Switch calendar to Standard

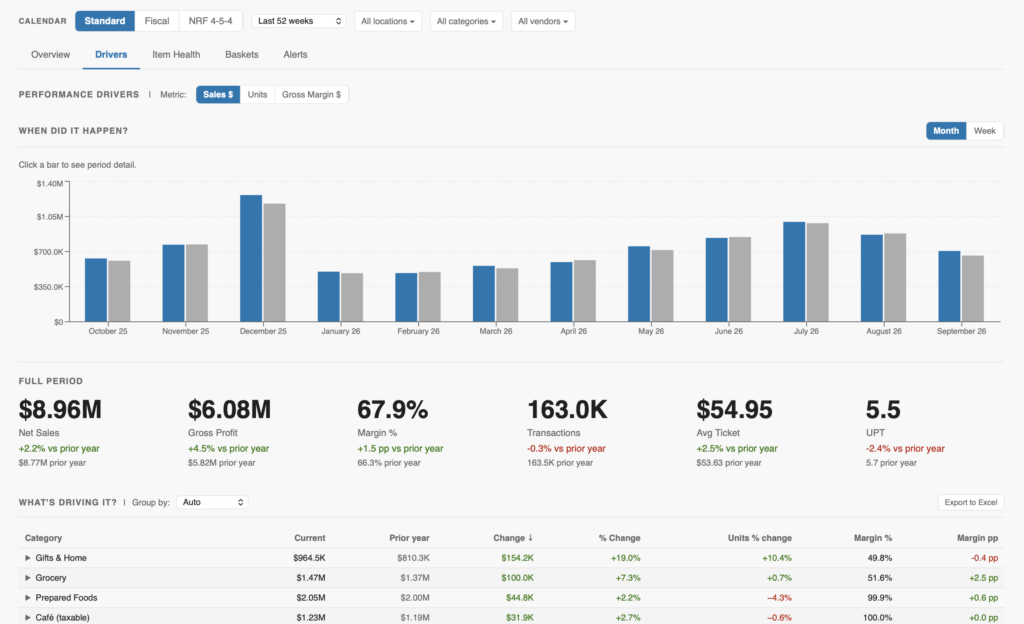(x=104, y=21)
